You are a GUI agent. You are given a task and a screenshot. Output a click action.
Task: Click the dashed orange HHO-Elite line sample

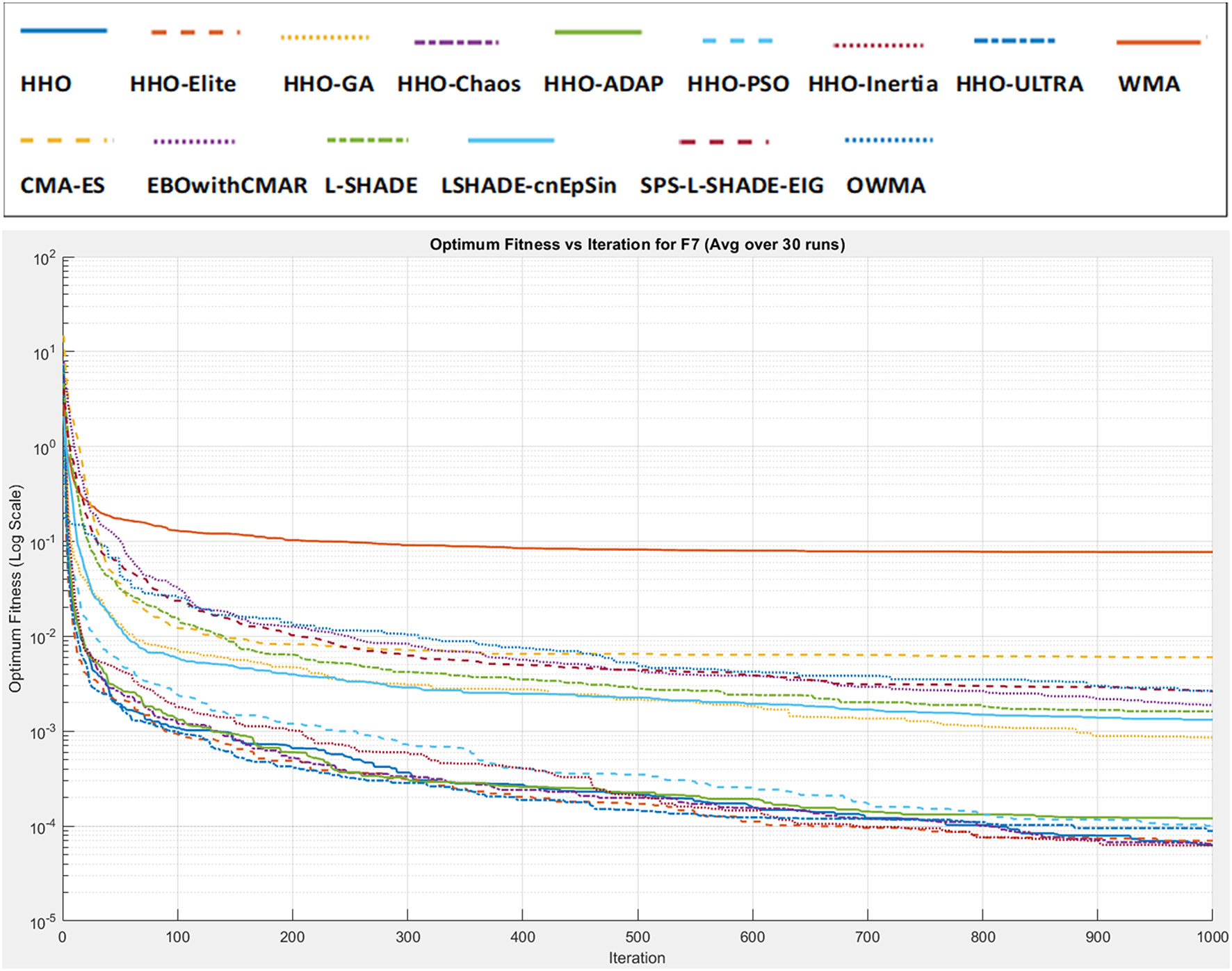pyautogui.click(x=195, y=32)
